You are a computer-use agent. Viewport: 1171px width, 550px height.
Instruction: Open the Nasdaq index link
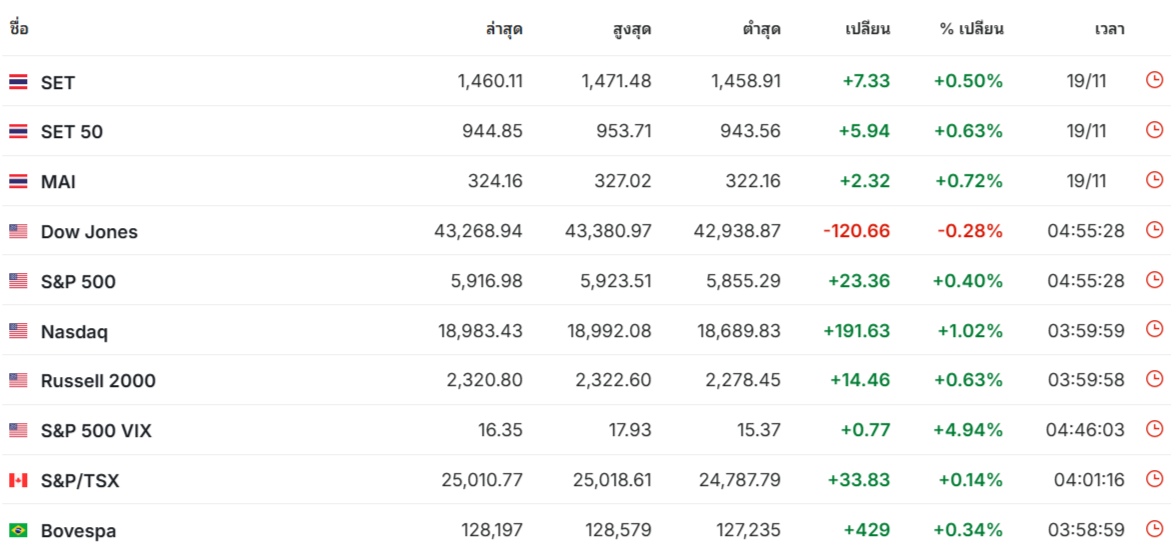[x=74, y=331]
